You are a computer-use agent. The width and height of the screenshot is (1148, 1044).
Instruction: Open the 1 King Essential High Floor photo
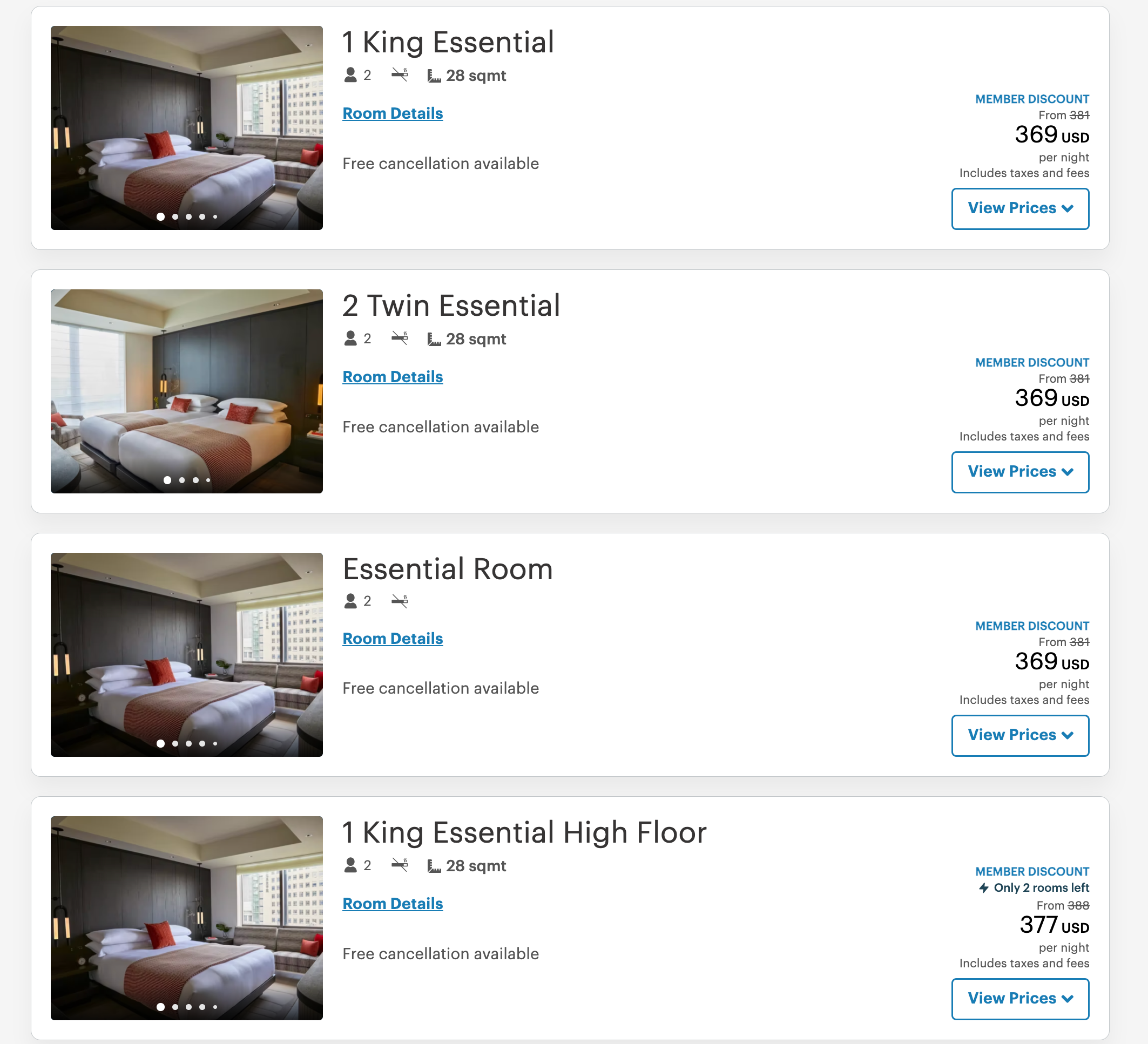[x=186, y=918]
